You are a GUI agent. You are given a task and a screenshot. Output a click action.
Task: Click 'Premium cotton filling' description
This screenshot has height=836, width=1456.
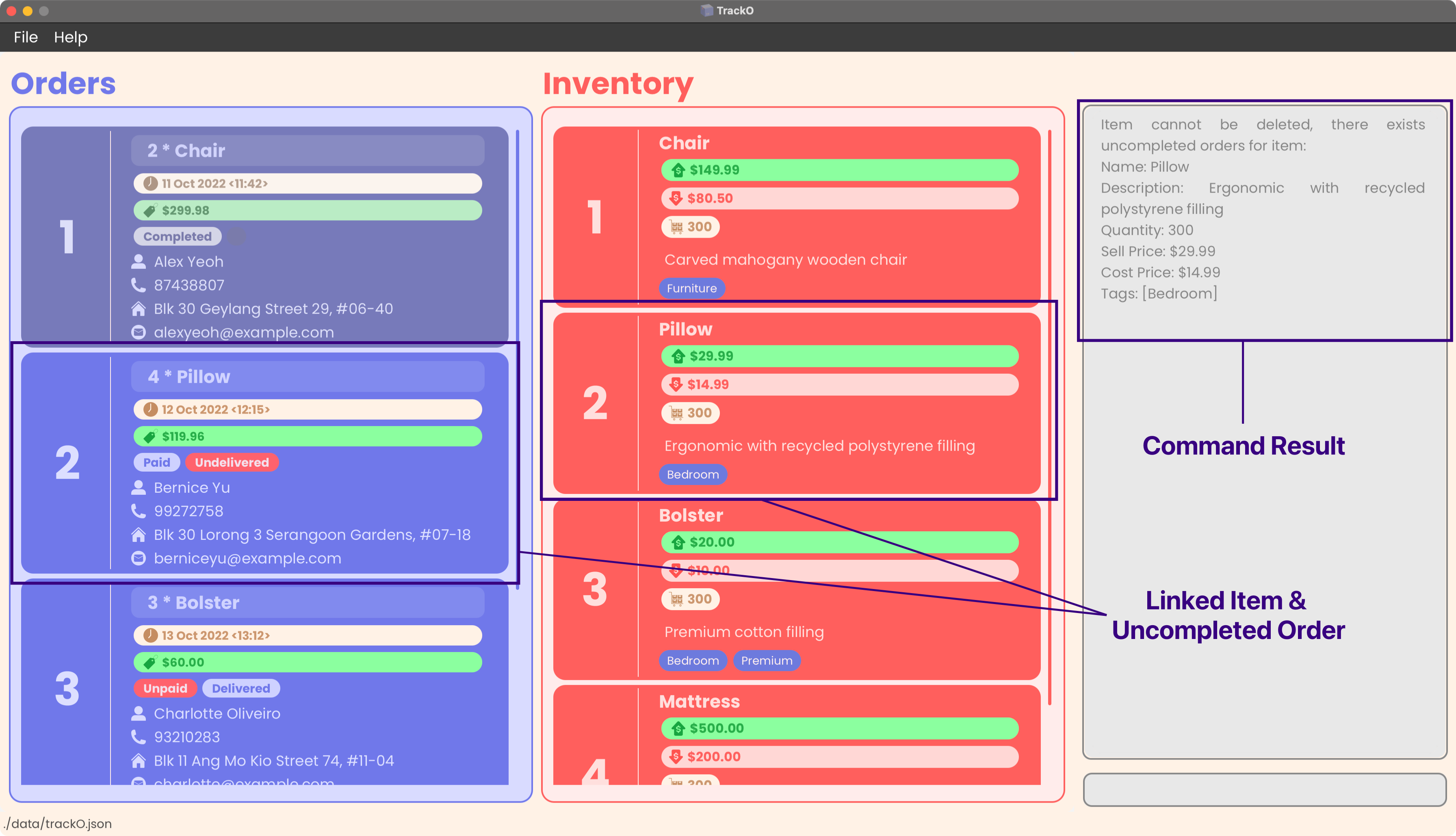(x=744, y=632)
